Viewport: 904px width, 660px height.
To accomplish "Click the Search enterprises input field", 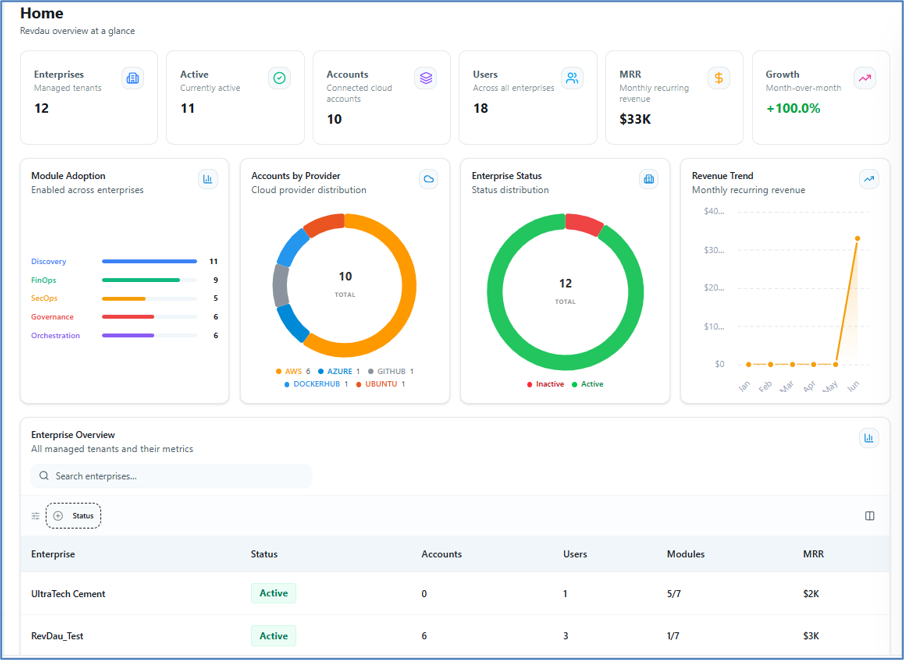I will click(171, 476).
